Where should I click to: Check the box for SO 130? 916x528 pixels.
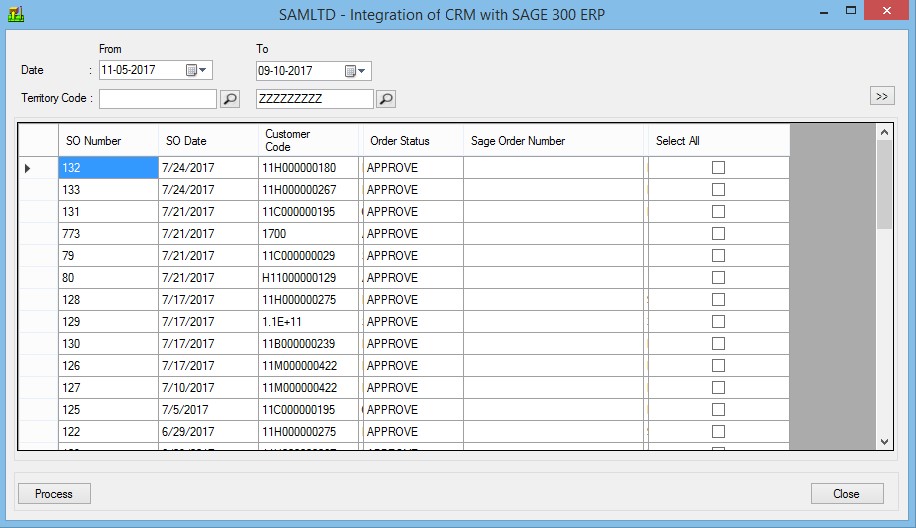click(x=719, y=343)
